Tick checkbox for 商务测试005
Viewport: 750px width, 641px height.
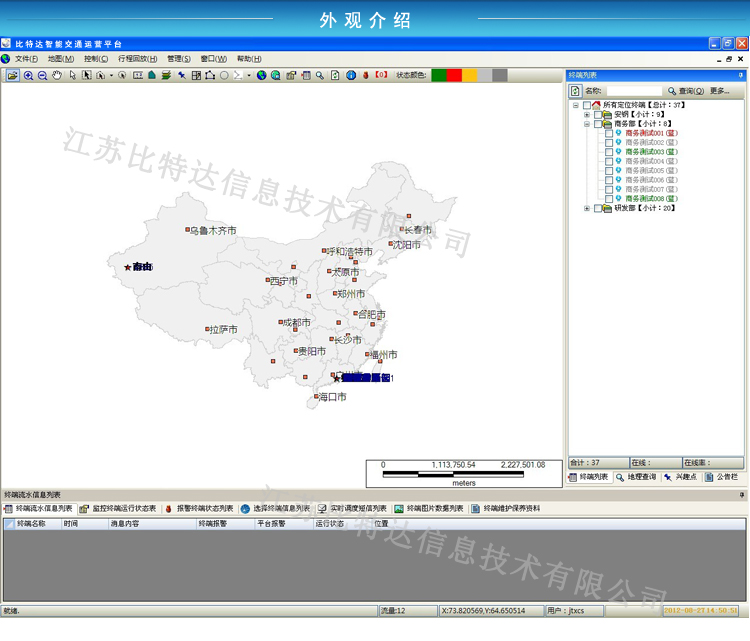[609, 170]
